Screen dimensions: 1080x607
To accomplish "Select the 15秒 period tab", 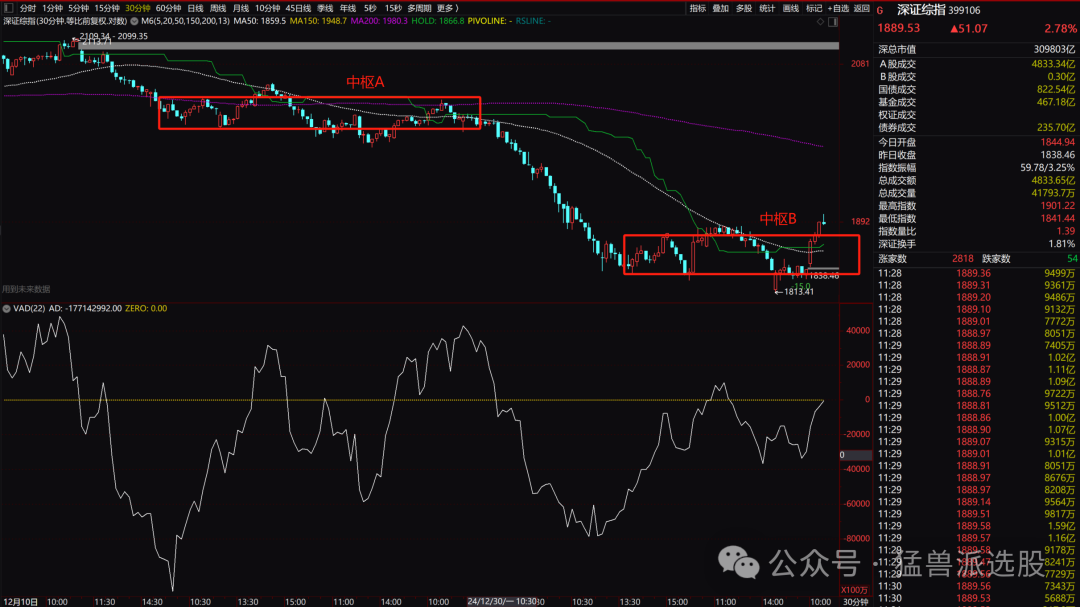I will click(x=393, y=8).
